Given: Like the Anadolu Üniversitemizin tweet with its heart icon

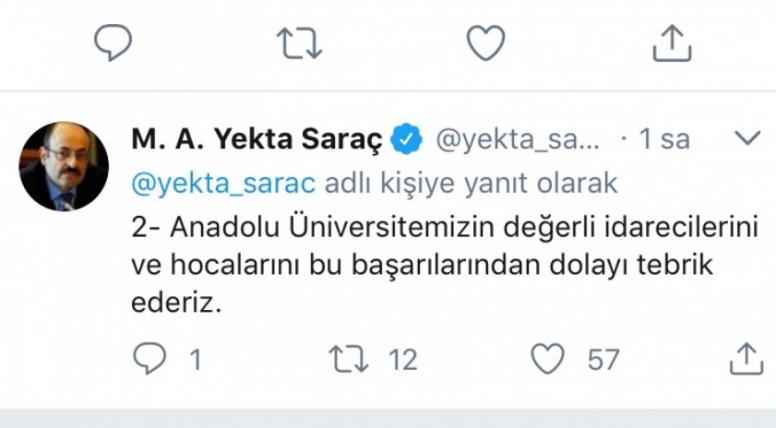Looking at the screenshot, I should point(549,359).
